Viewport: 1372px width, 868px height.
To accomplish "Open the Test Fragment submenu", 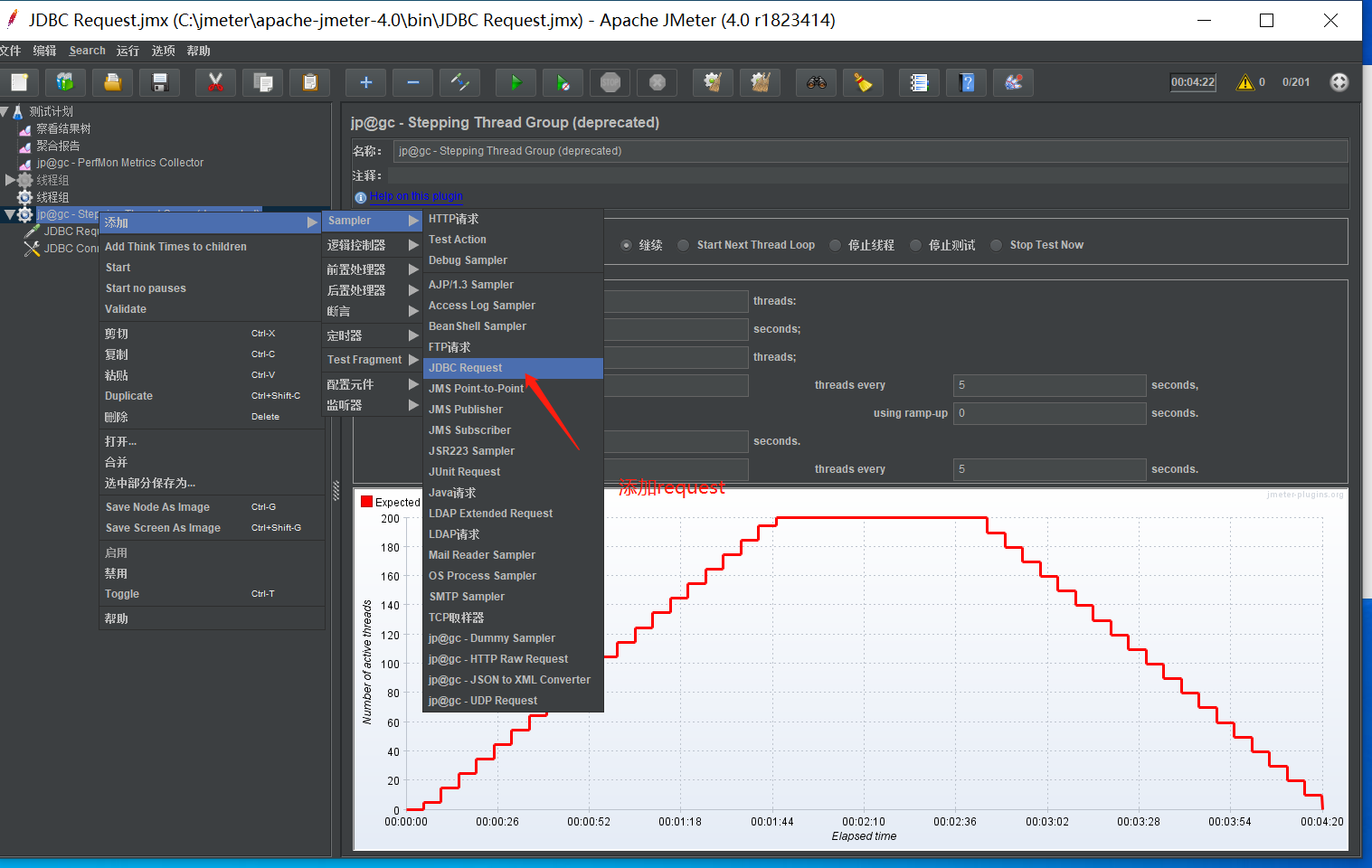I will click(372, 360).
